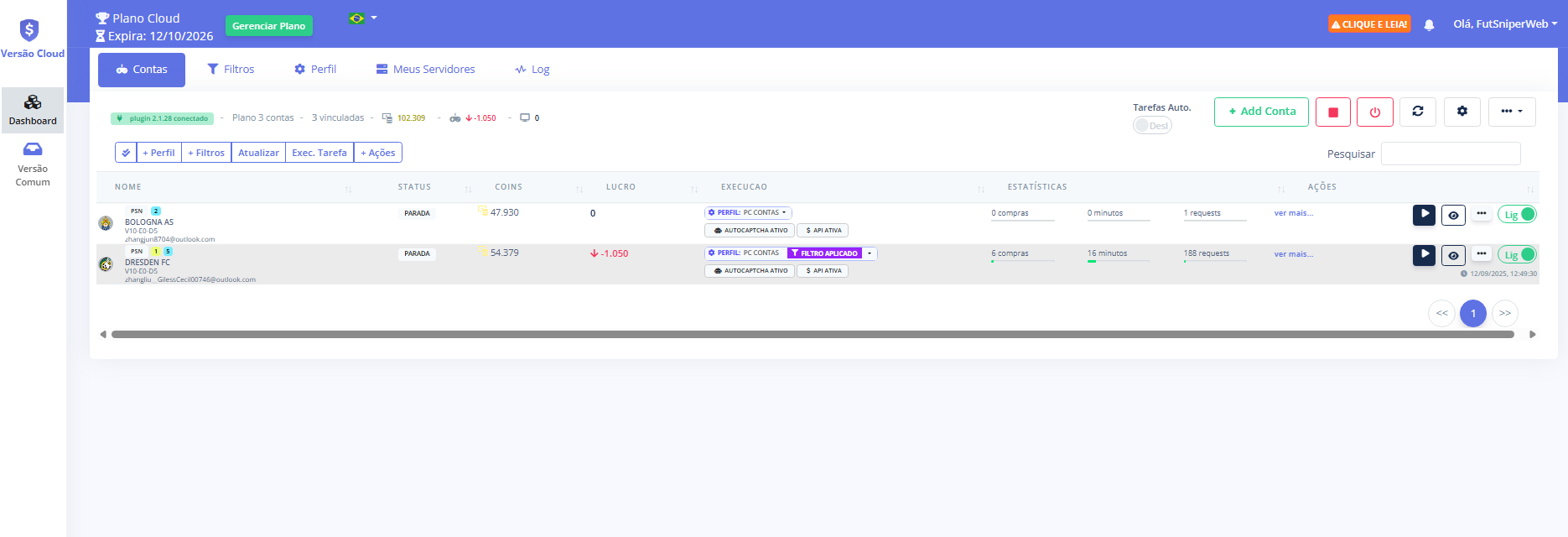
Task: Click the eye icon for DRESDEN FC
Action: (x=1453, y=255)
